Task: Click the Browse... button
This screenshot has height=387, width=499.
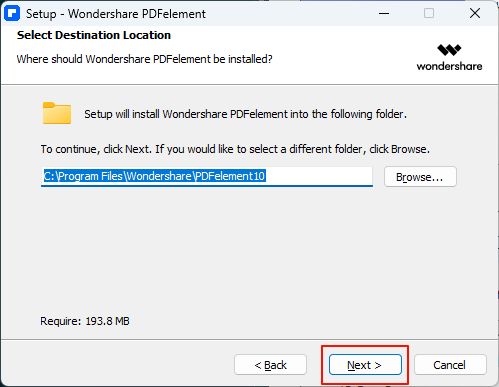Action: (420, 177)
